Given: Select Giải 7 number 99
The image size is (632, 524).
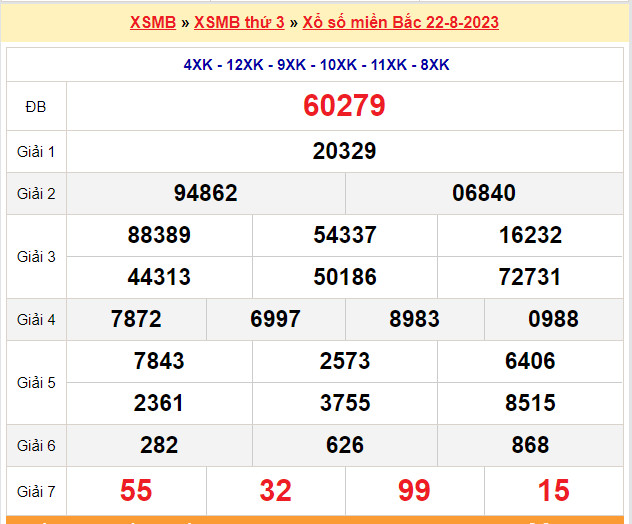Looking at the screenshot, I should pyautogui.click(x=414, y=491).
